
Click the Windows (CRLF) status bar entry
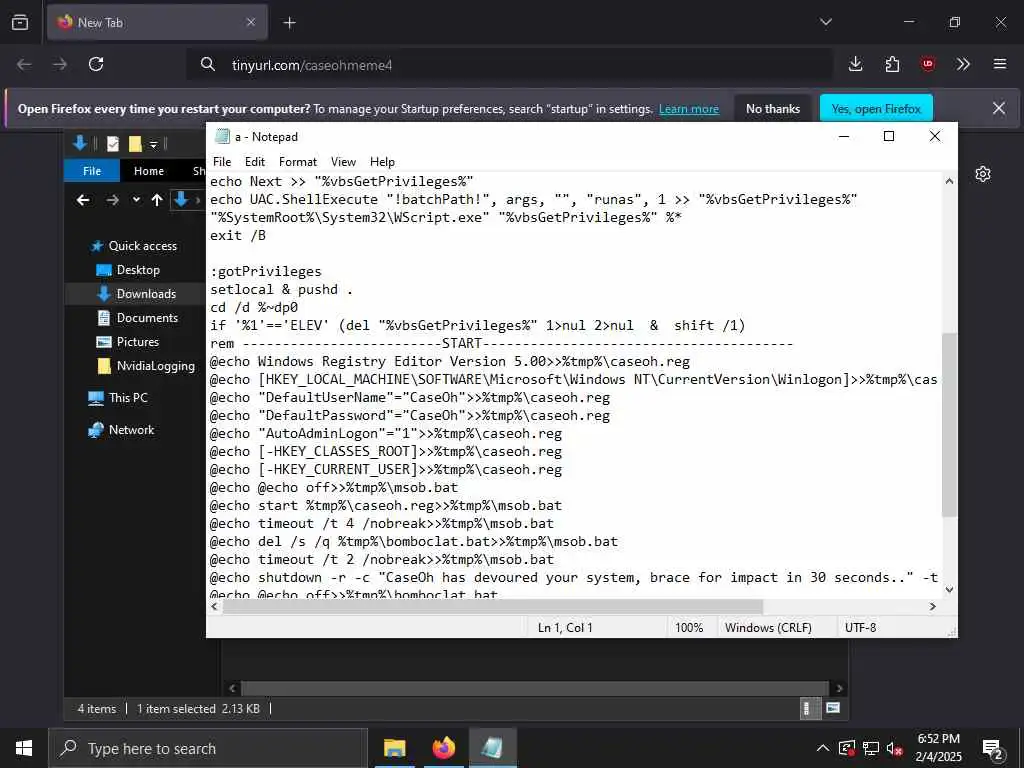(x=768, y=628)
